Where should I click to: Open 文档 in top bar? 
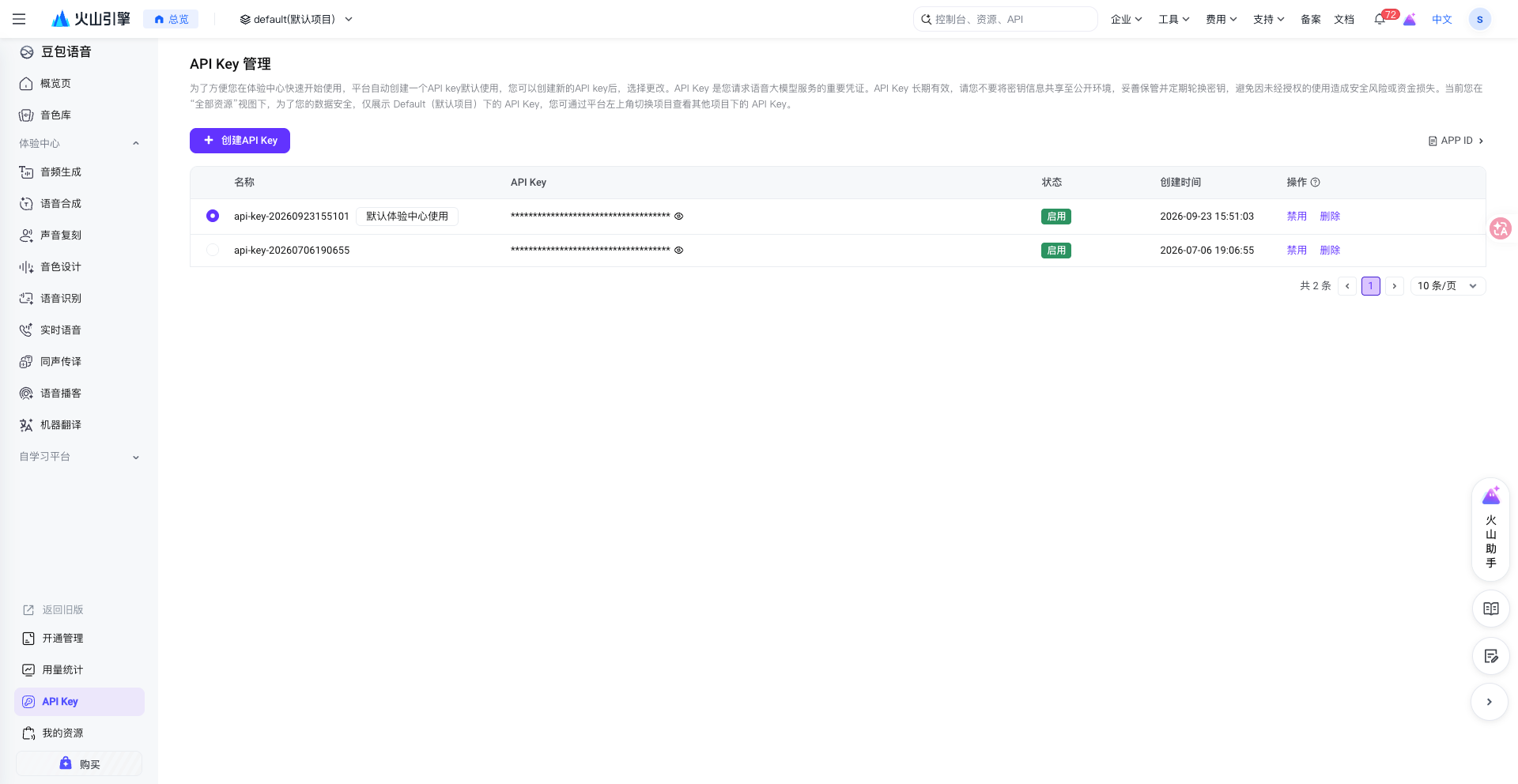[x=1344, y=19]
